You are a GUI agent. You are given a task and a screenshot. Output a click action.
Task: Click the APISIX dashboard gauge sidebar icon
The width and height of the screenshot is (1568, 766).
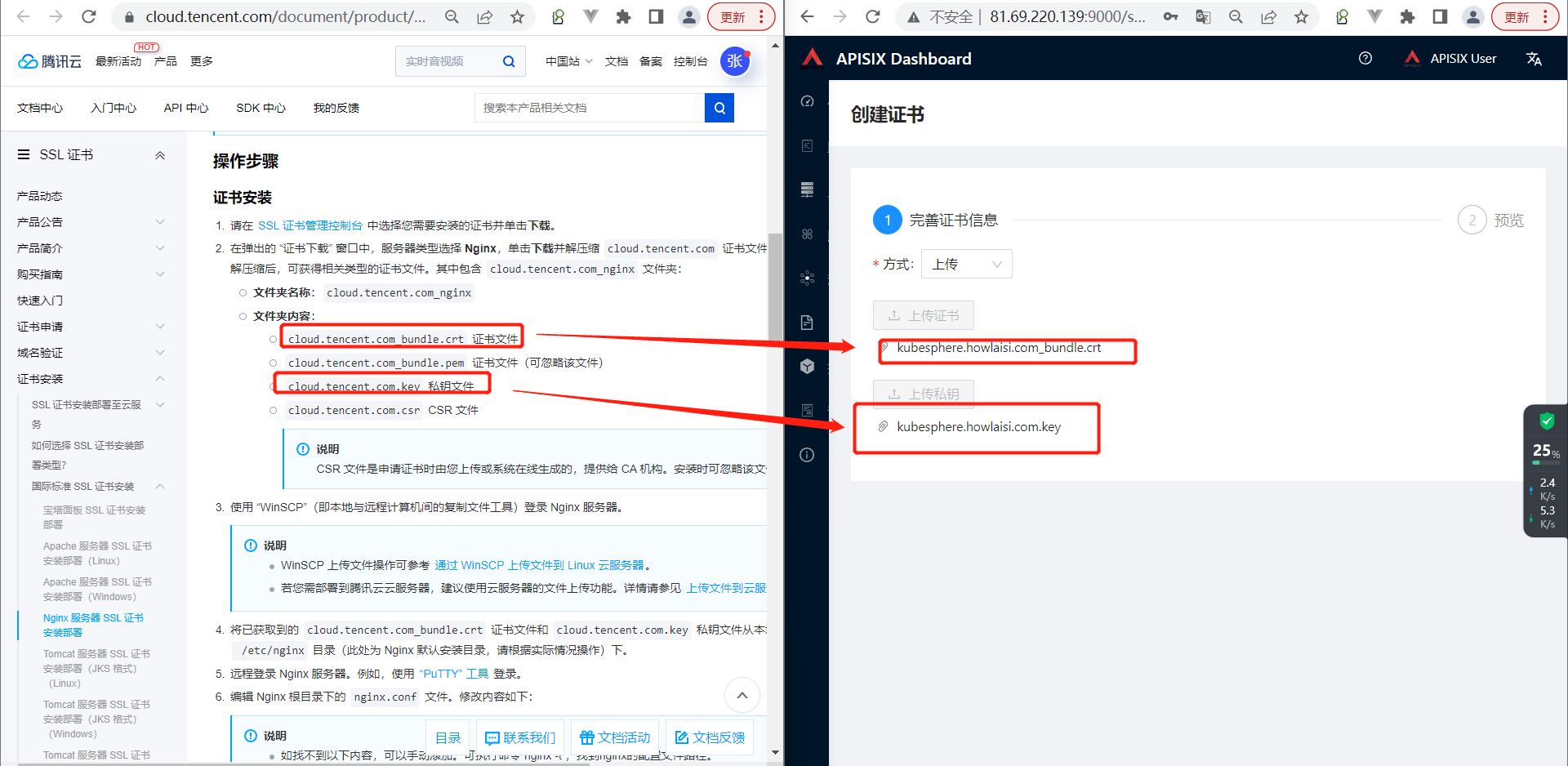point(807,101)
